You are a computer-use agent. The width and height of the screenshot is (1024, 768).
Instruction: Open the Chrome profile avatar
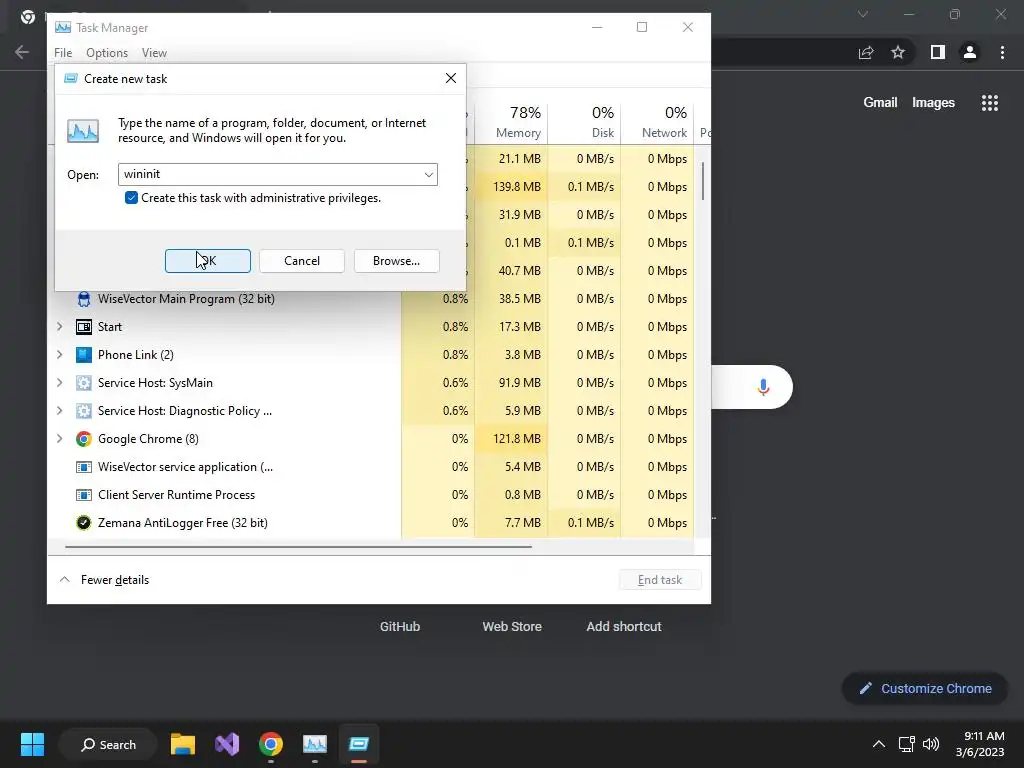(x=970, y=52)
